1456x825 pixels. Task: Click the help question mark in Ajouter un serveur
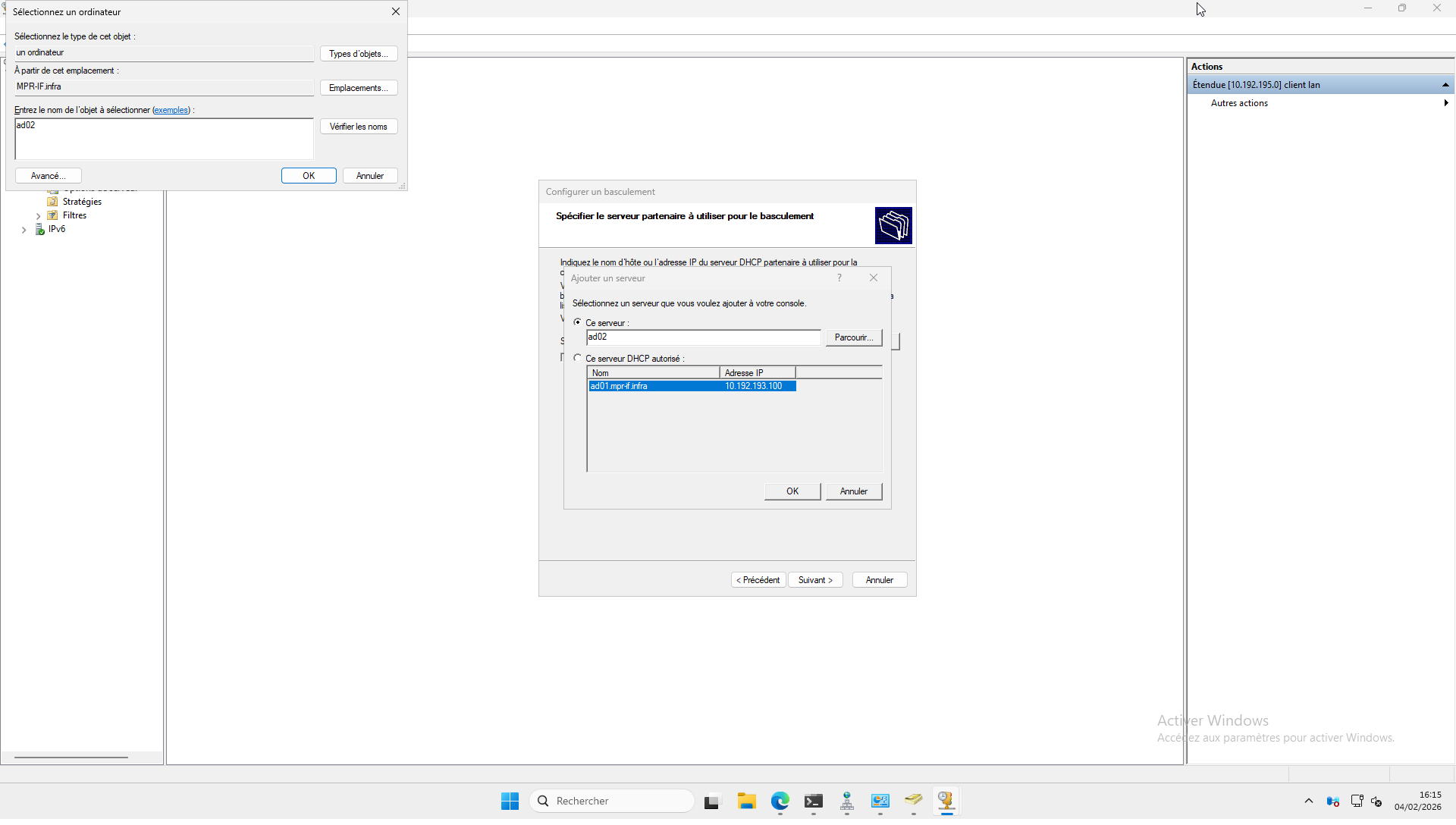click(839, 278)
